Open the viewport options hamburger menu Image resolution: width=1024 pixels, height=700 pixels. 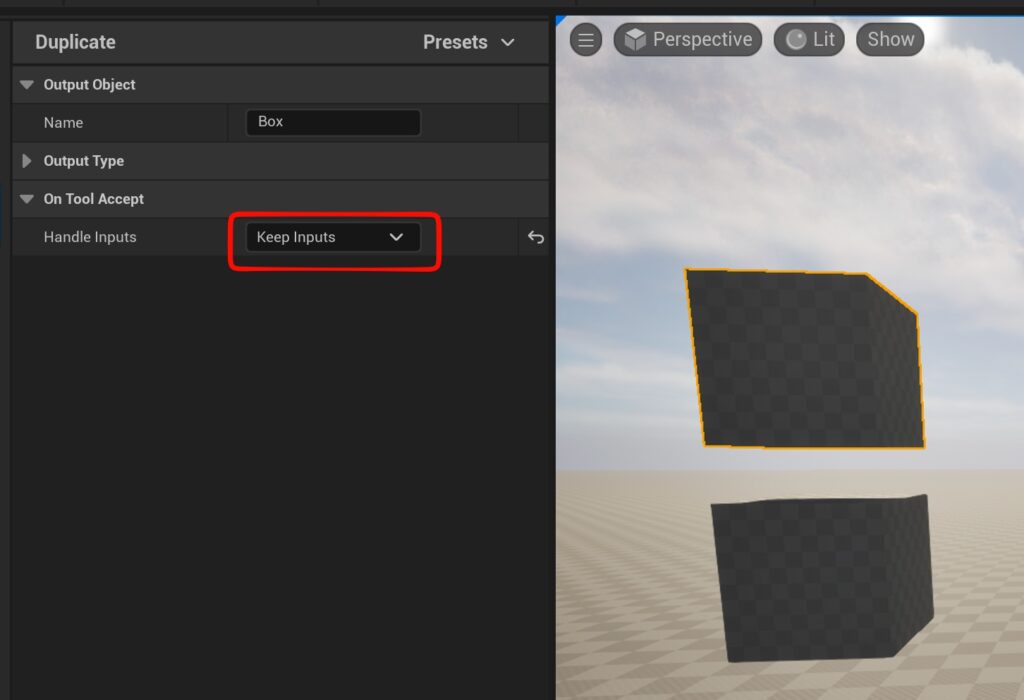[586, 40]
